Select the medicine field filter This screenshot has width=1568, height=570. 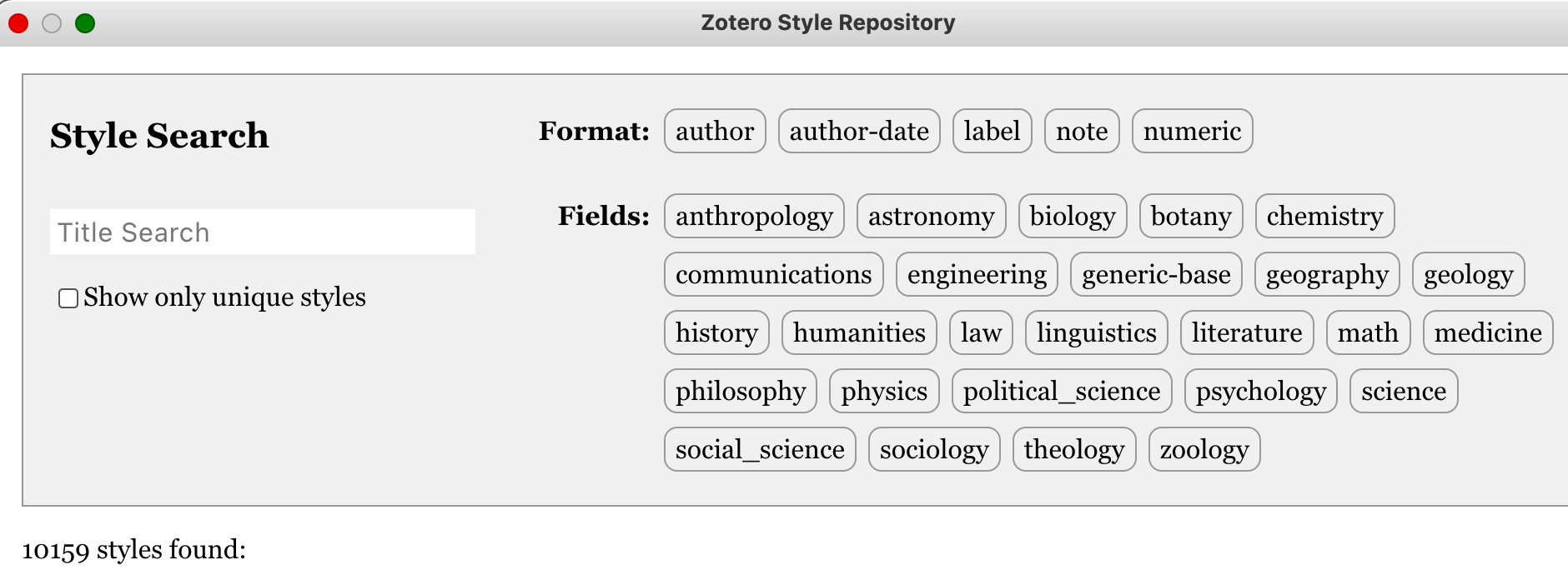click(1487, 332)
